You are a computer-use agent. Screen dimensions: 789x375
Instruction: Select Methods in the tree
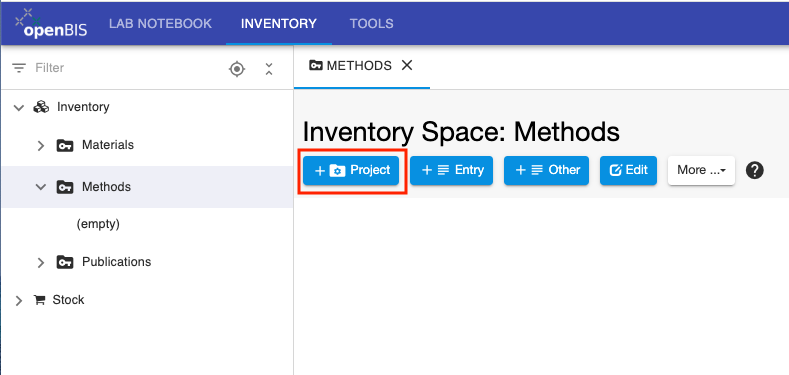tap(106, 187)
